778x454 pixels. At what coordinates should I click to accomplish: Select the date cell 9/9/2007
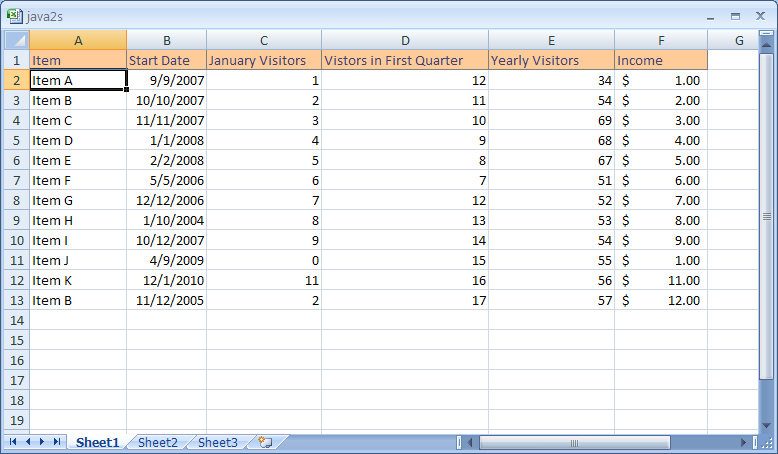pos(167,80)
